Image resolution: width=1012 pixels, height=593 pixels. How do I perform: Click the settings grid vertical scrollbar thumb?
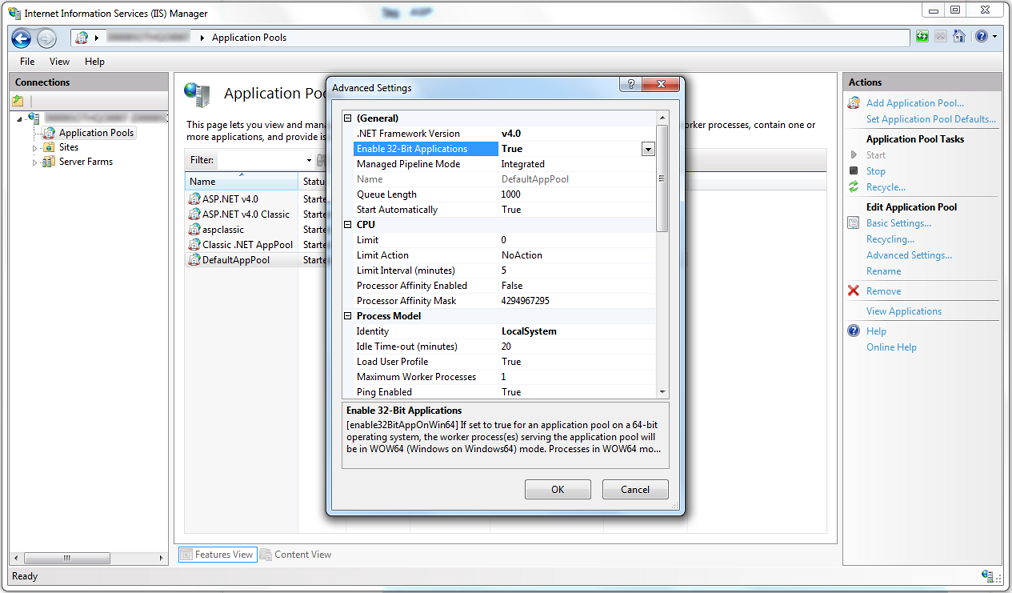(x=662, y=178)
